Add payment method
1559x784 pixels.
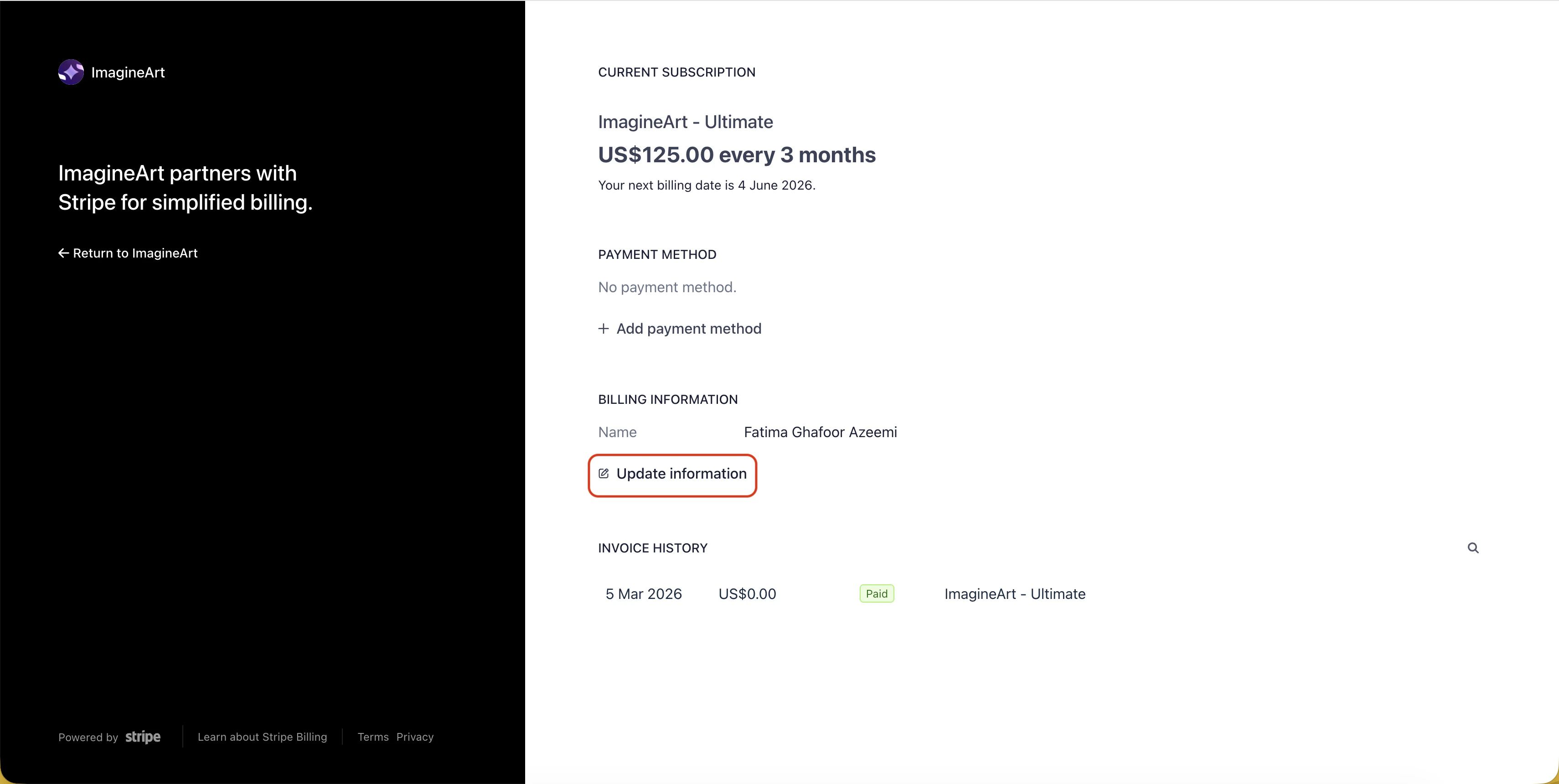pos(688,329)
